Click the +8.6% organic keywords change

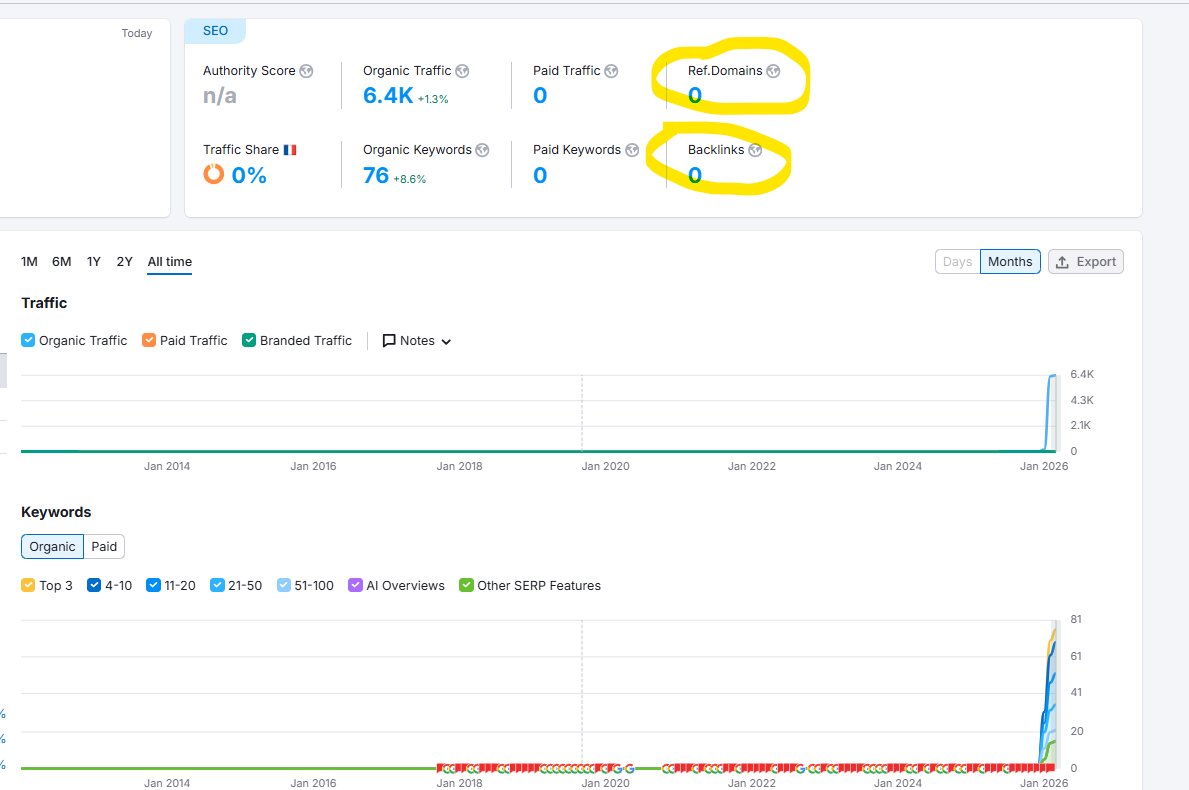(409, 179)
